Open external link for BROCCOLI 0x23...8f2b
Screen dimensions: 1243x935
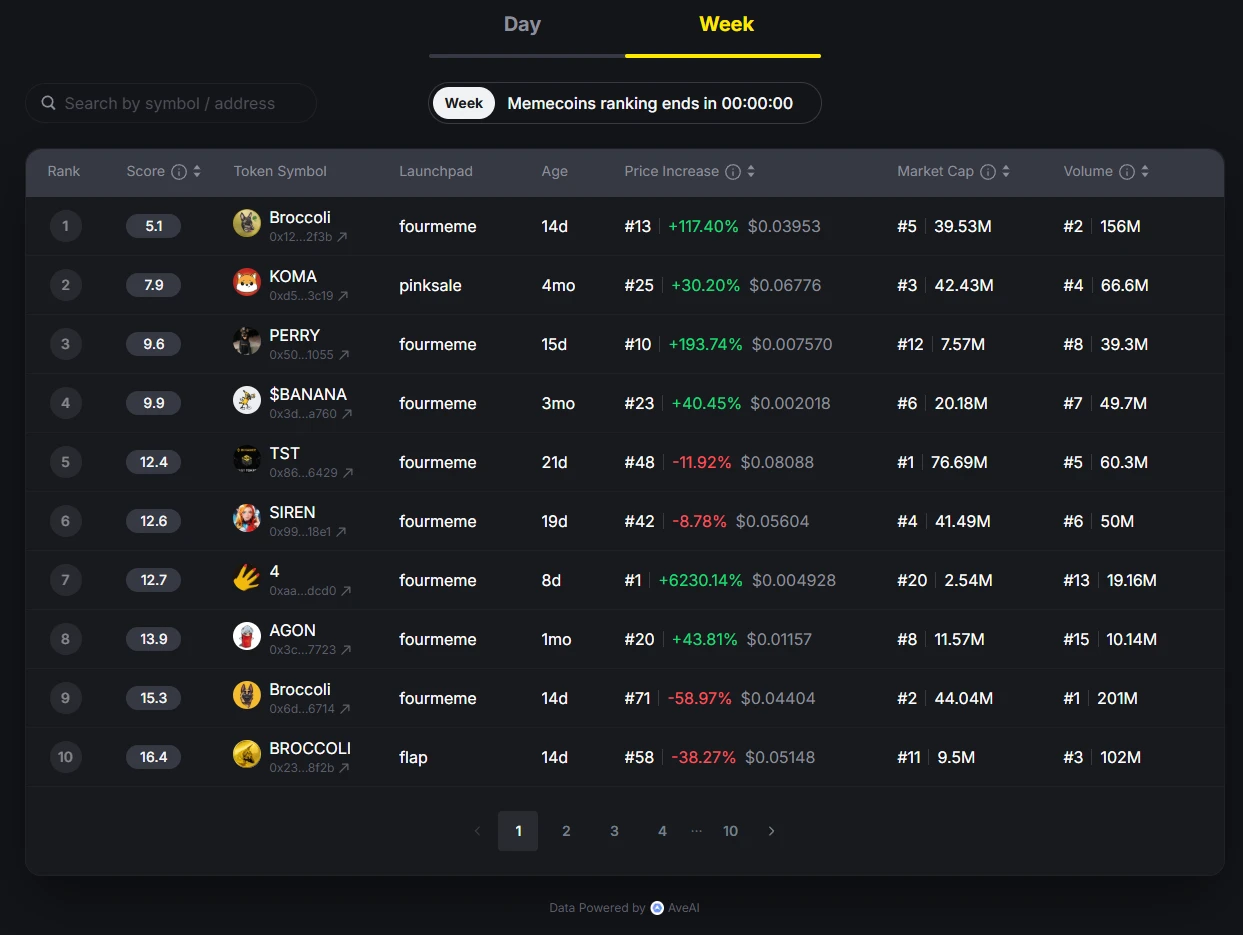click(344, 768)
